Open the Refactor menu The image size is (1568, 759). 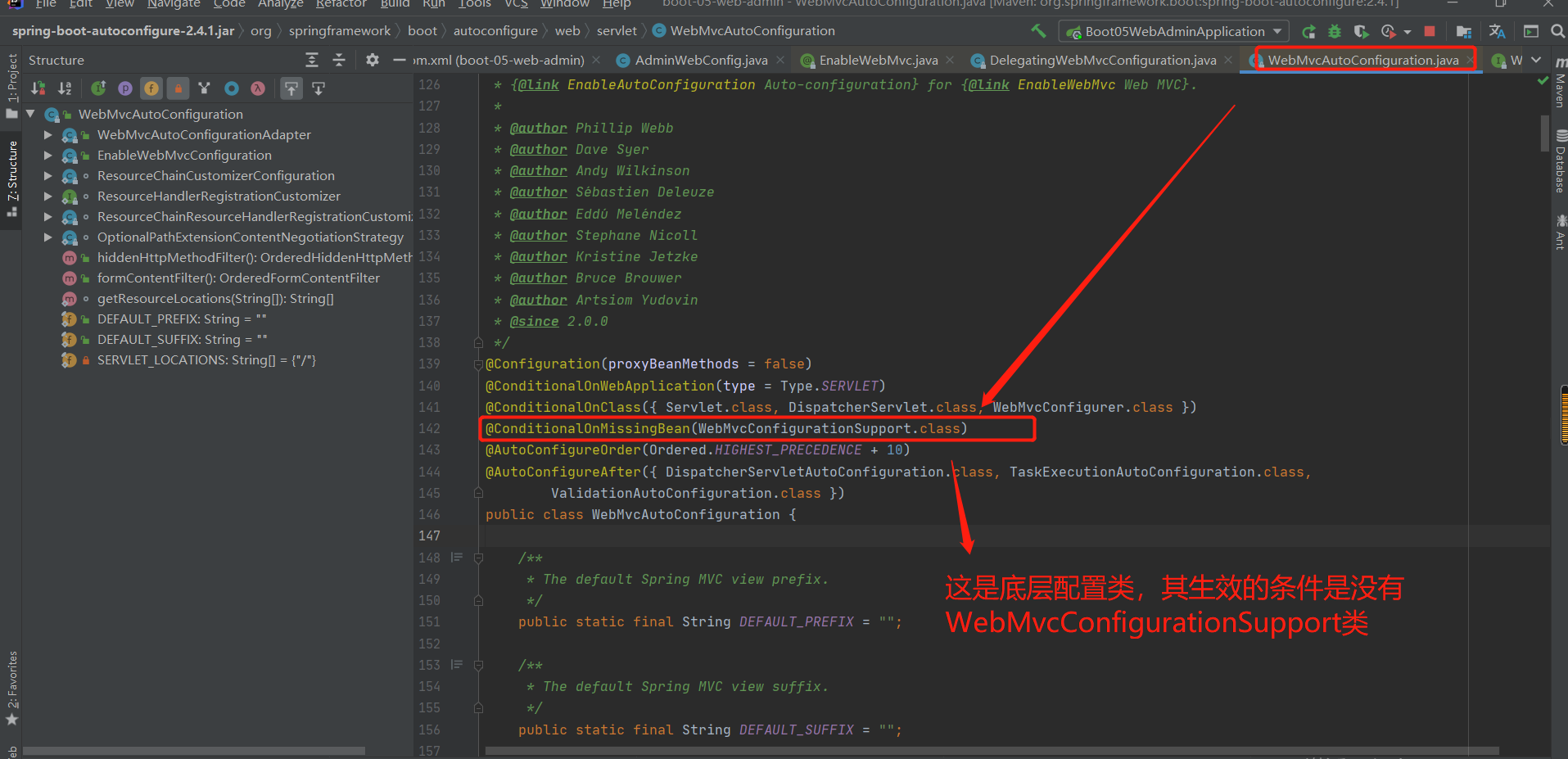[341, 4]
